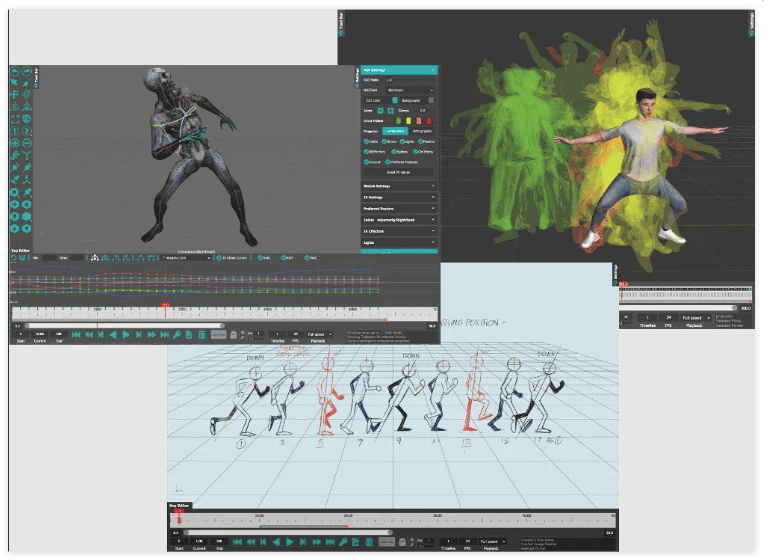Pick the red ghost palette swatch

tap(429, 121)
